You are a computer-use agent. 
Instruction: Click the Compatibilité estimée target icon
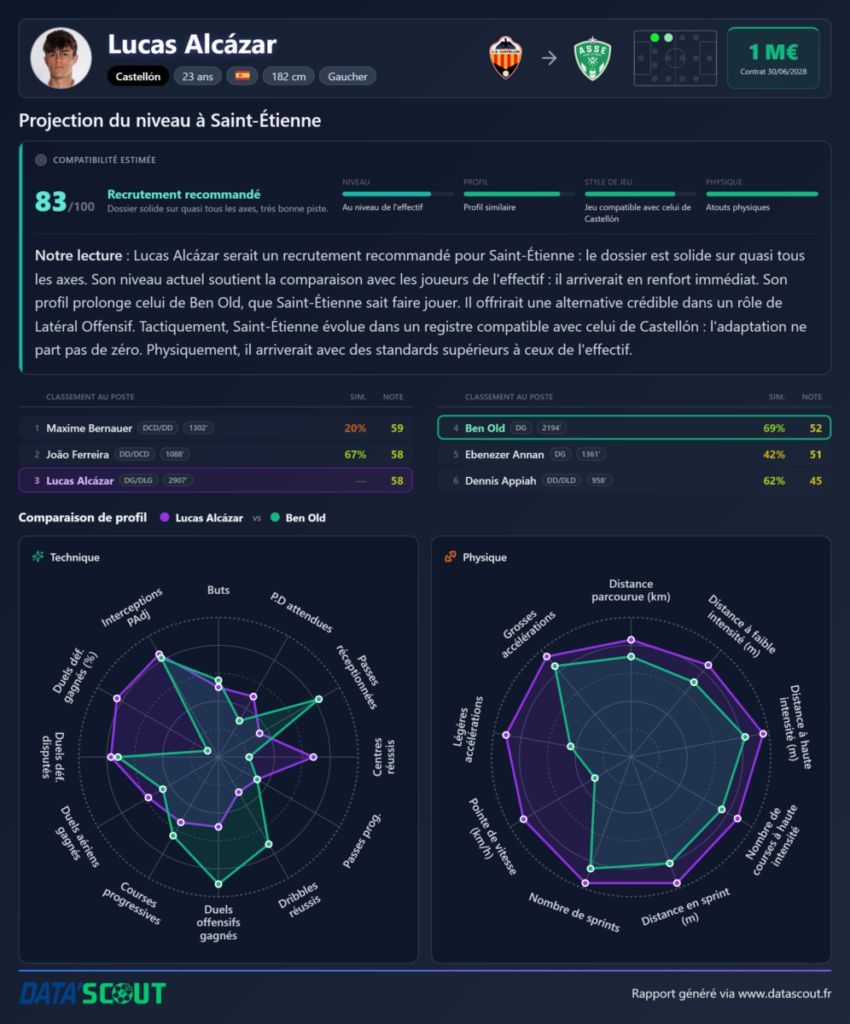coord(40,160)
